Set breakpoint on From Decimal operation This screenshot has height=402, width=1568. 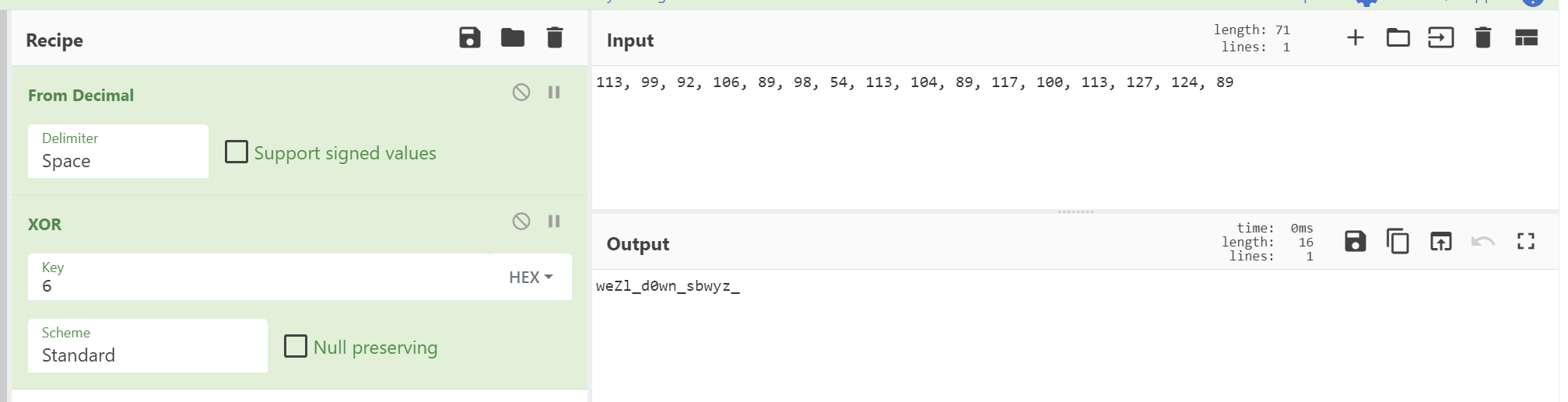554,93
